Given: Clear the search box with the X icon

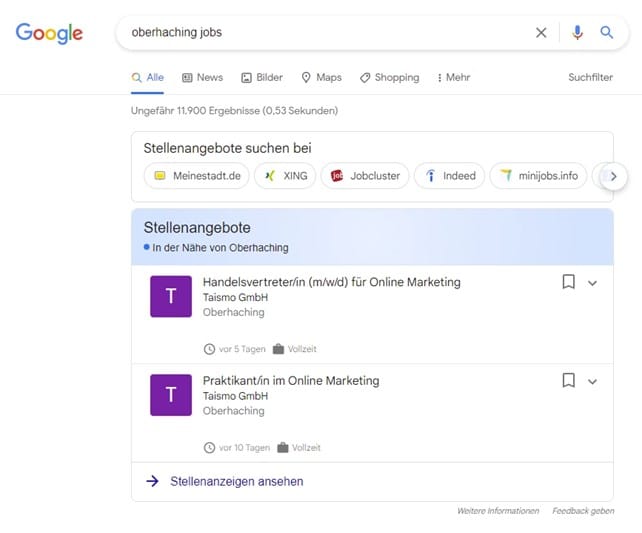Looking at the screenshot, I should 541,32.
